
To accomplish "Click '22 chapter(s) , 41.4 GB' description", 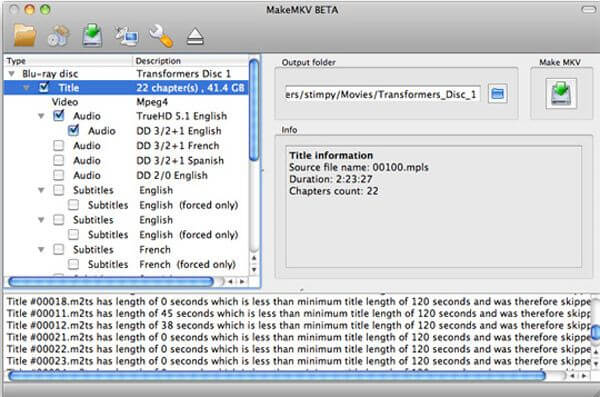I will [x=190, y=88].
